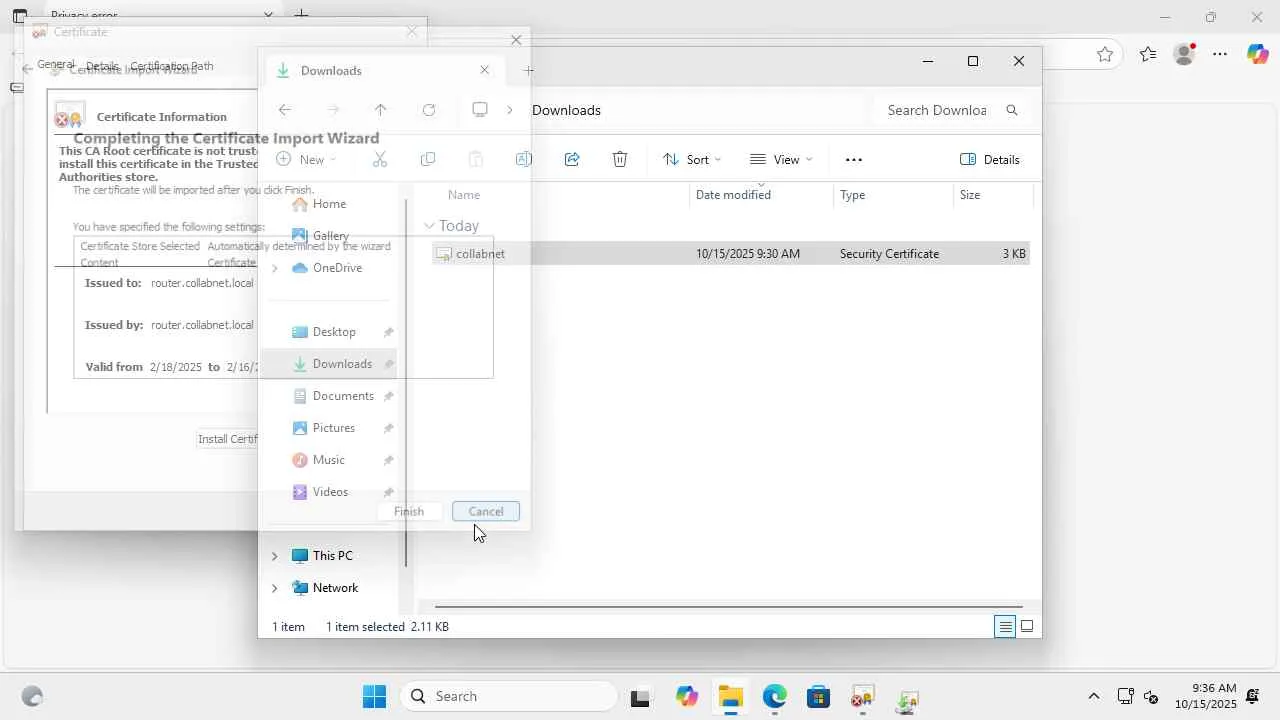Click the Paste icon in Explorer toolbar
1280x720 pixels.
476,159
